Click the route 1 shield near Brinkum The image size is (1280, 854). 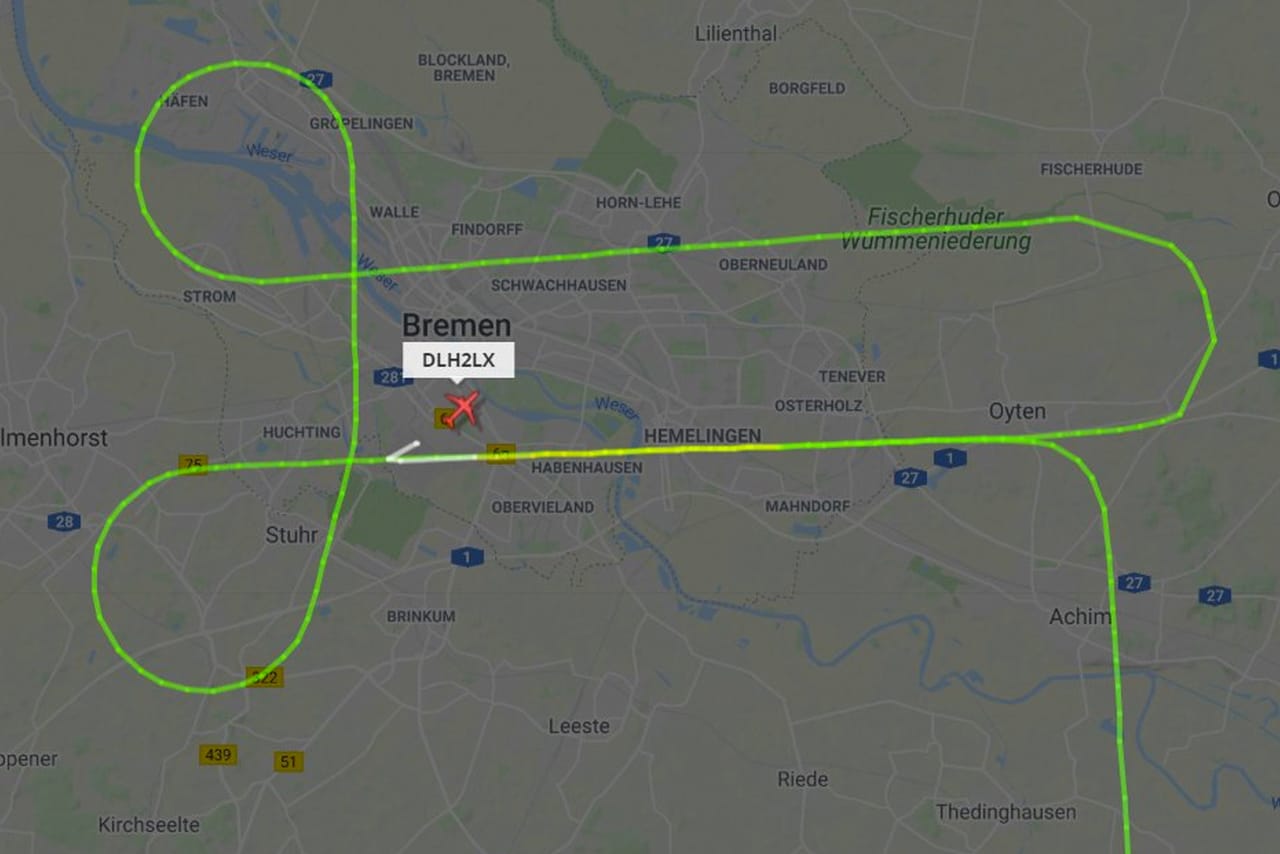pos(467,556)
